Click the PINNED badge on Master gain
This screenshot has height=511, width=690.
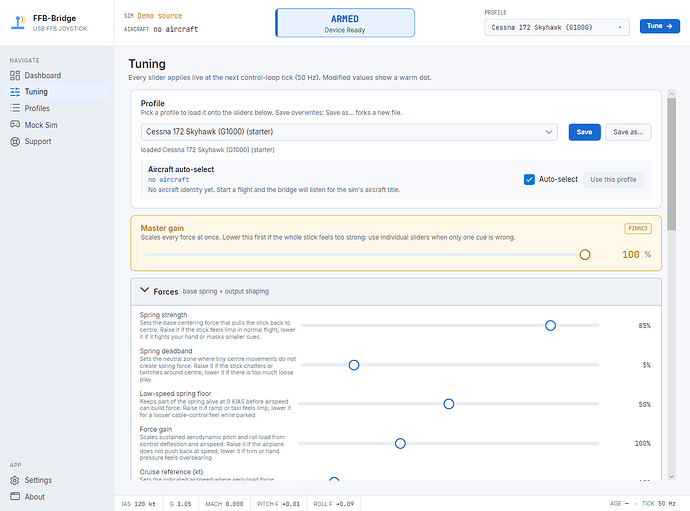(638, 228)
